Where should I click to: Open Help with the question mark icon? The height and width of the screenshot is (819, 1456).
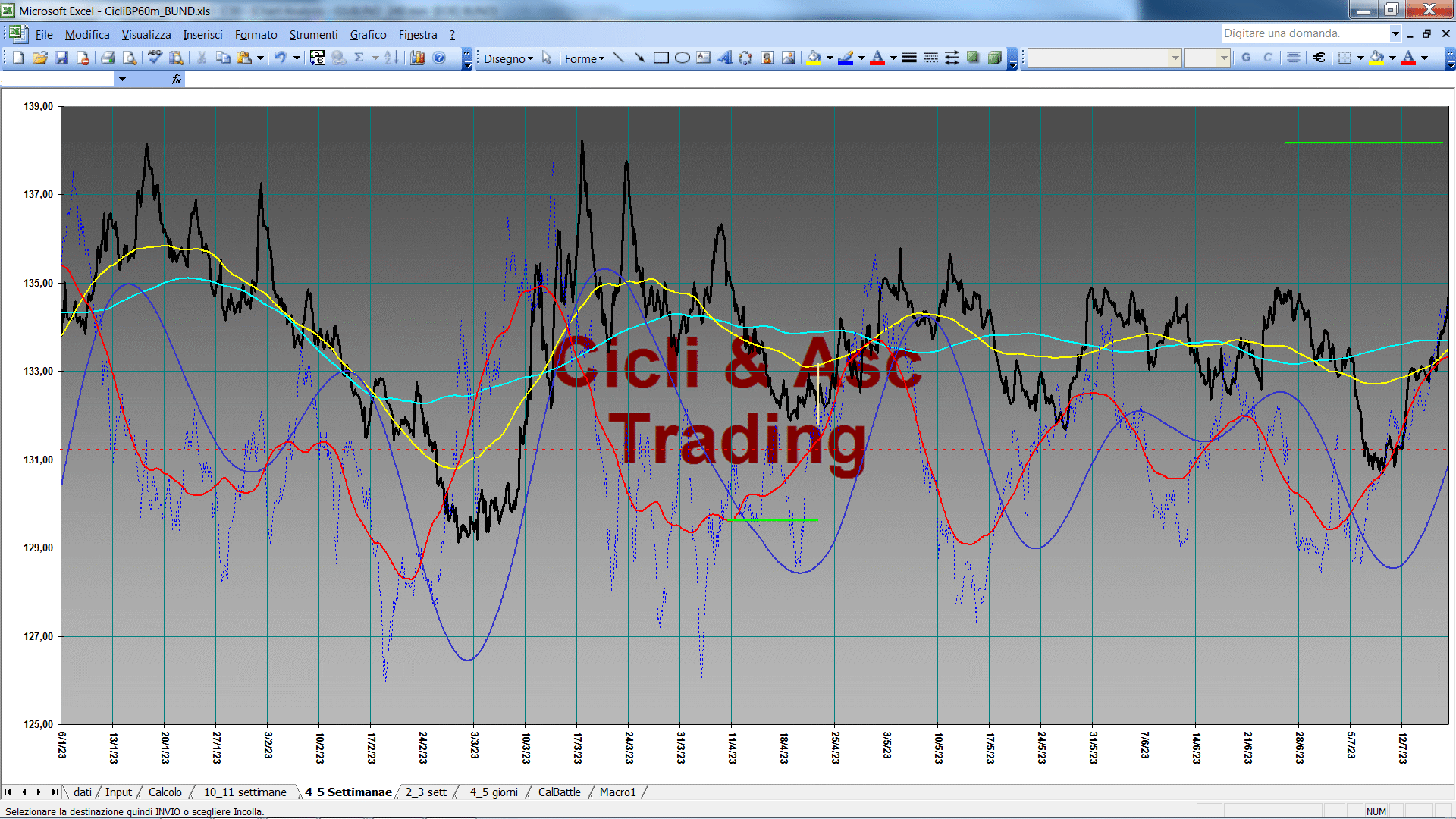(x=439, y=58)
